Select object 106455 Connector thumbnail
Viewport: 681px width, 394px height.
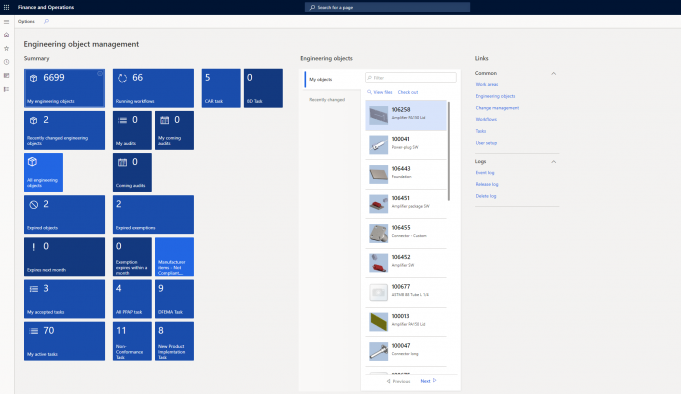pos(378,233)
